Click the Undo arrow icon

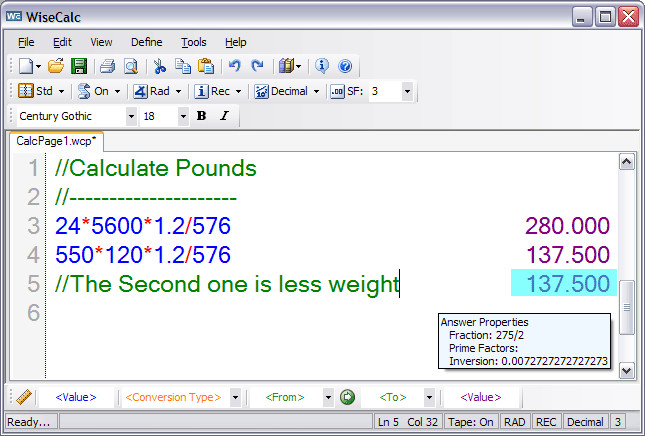(x=234, y=66)
